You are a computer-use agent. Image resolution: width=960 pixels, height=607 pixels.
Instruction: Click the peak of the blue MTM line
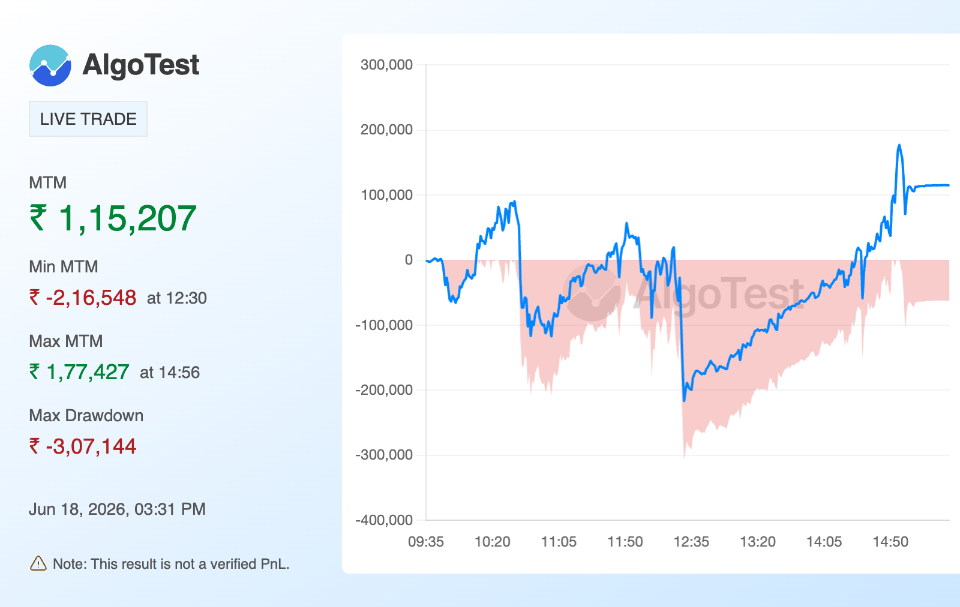[x=899, y=146]
